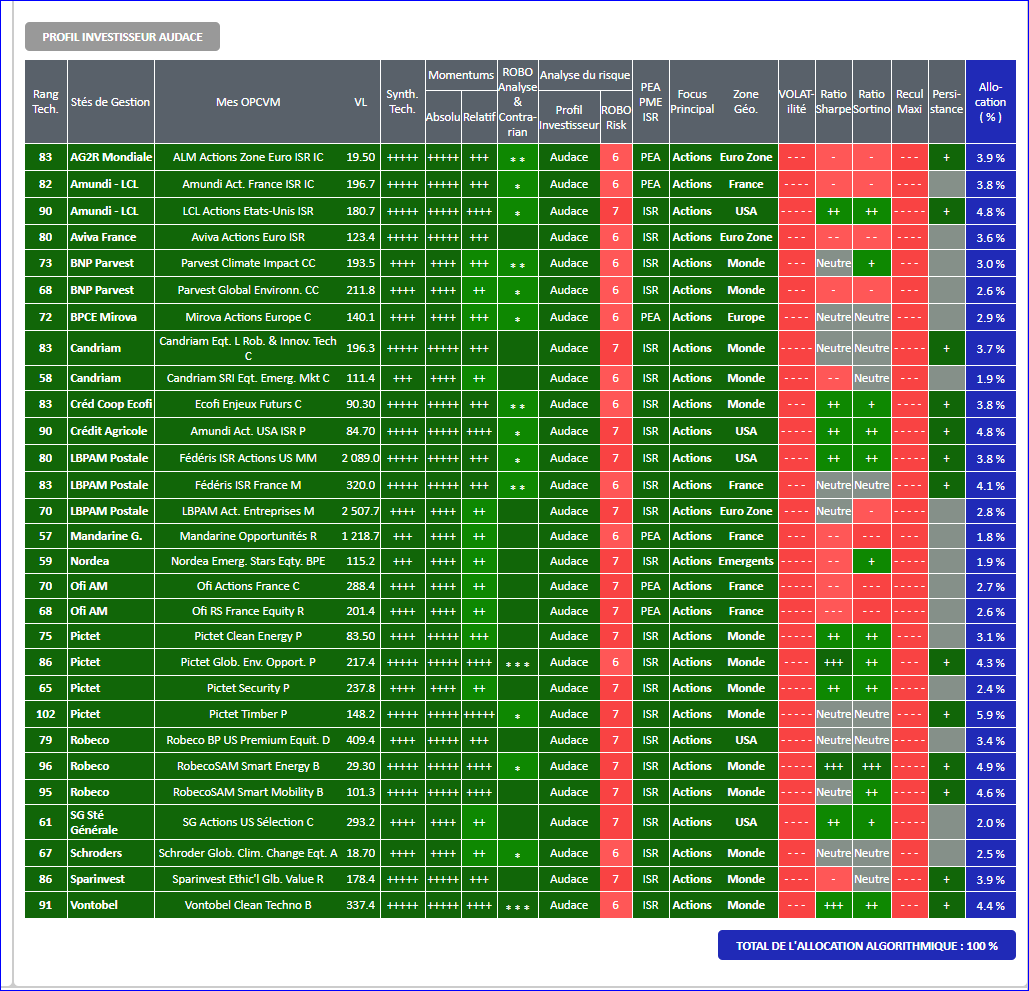The width and height of the screenshot is (1029, 991).
Task: Select Pictet Clean Energy P fund
Action: pyautogui.click(x=248, y=635)
